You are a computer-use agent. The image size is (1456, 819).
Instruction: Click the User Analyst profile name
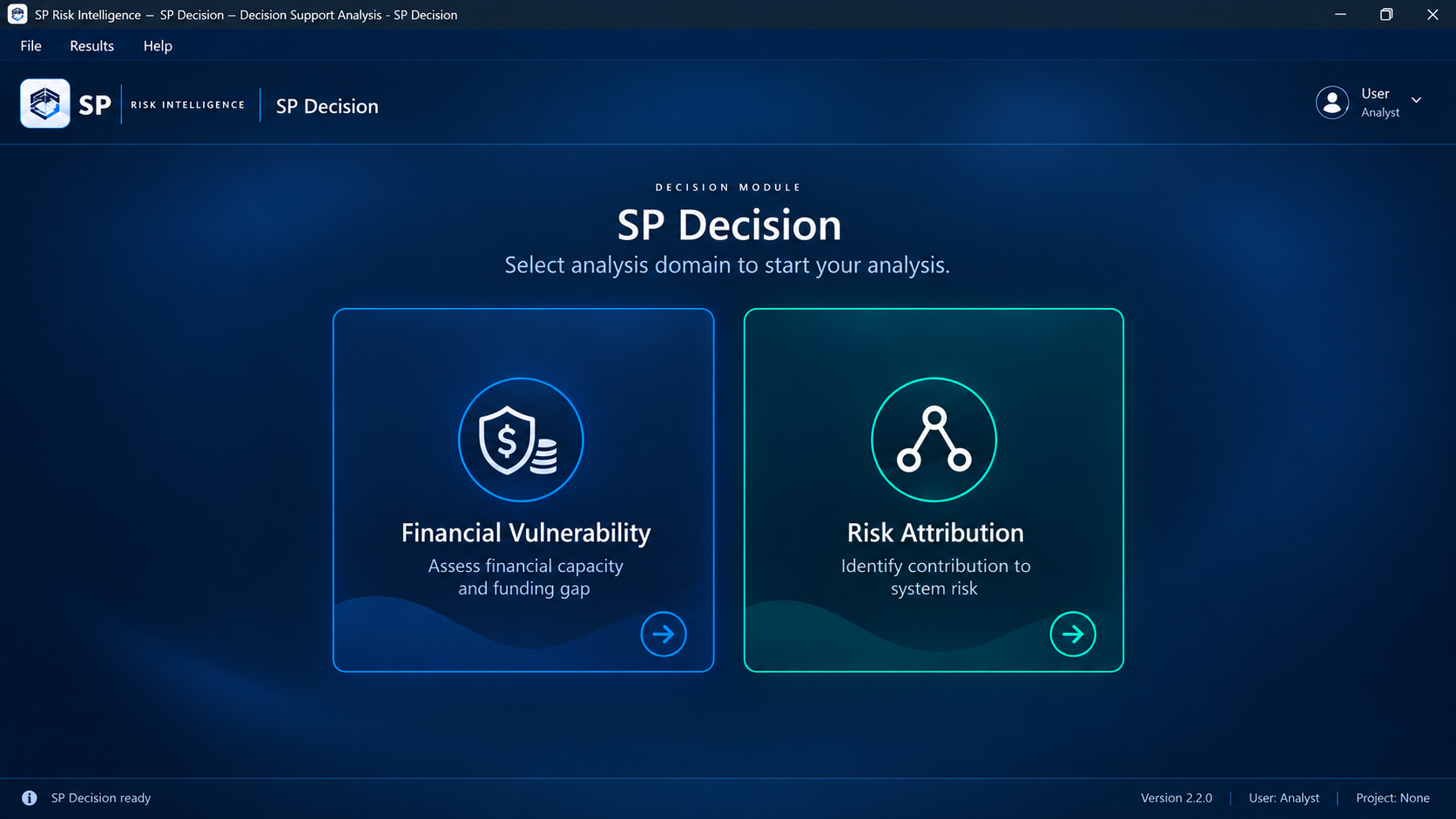[x=1380, y=103]
